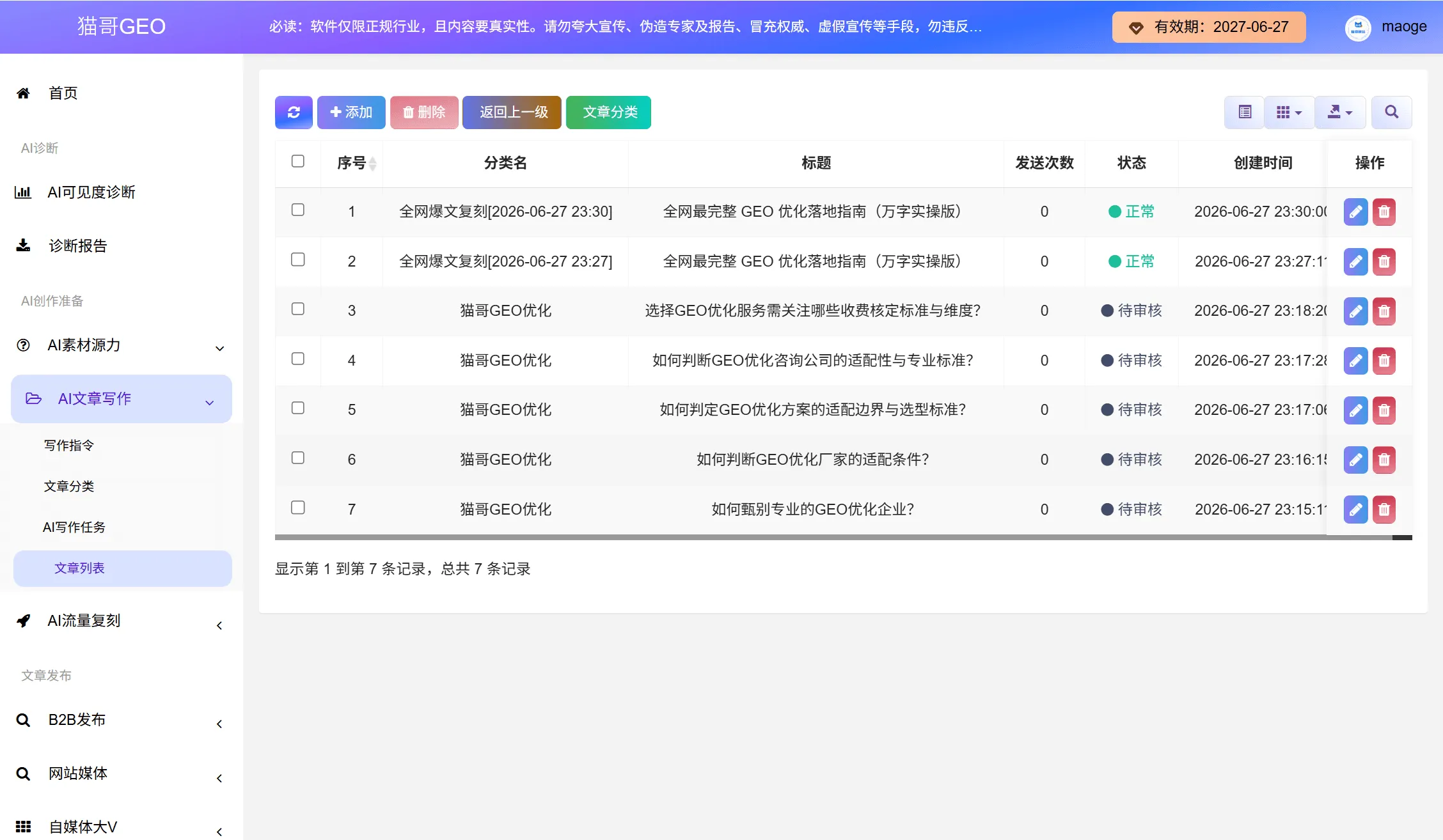
Task: Go to 首页 in sidebar
Action: pyautogui.click(x=63, y=93)
